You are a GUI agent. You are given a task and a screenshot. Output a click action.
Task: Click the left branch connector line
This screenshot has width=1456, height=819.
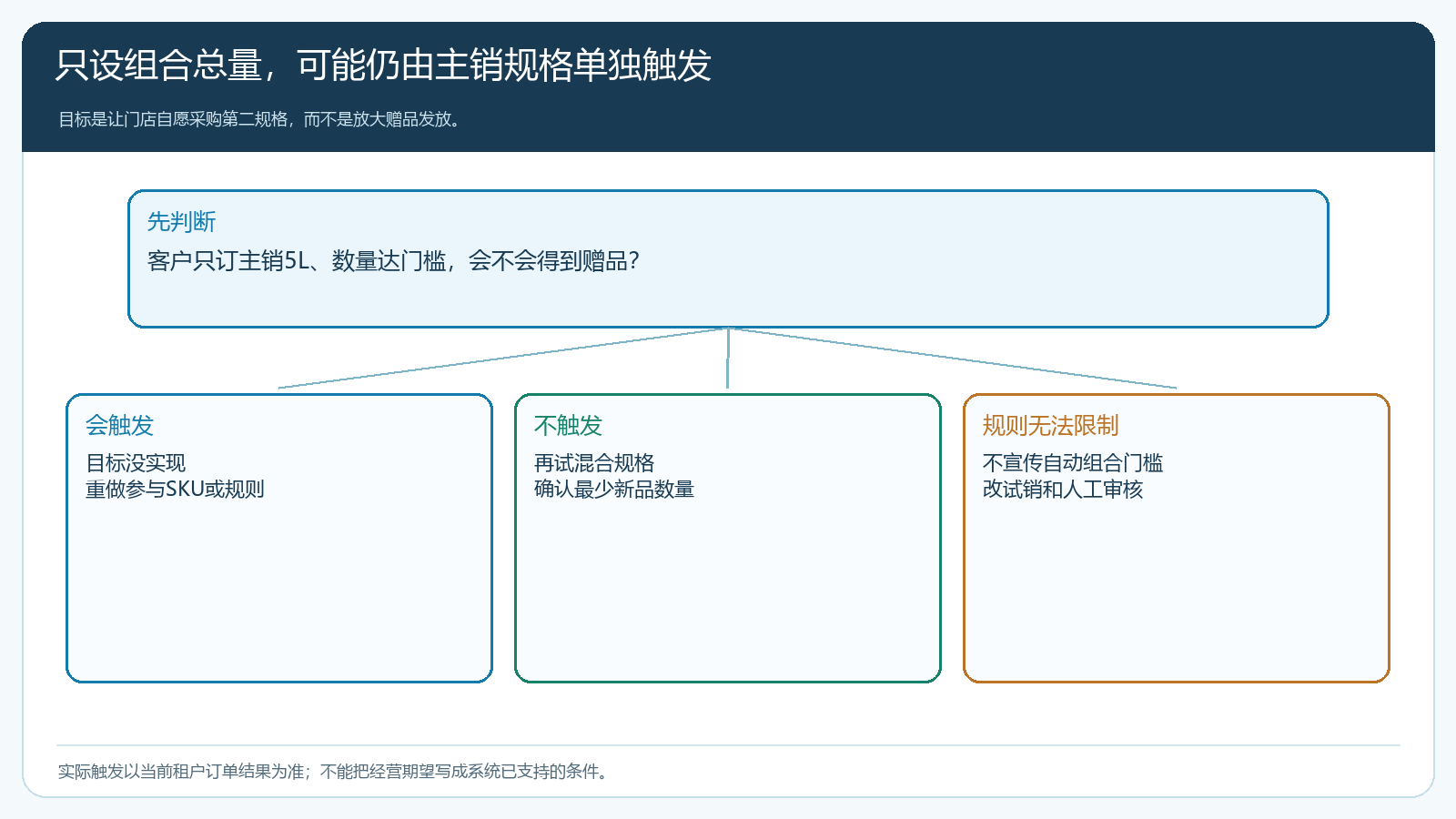(x=502, y=358)
